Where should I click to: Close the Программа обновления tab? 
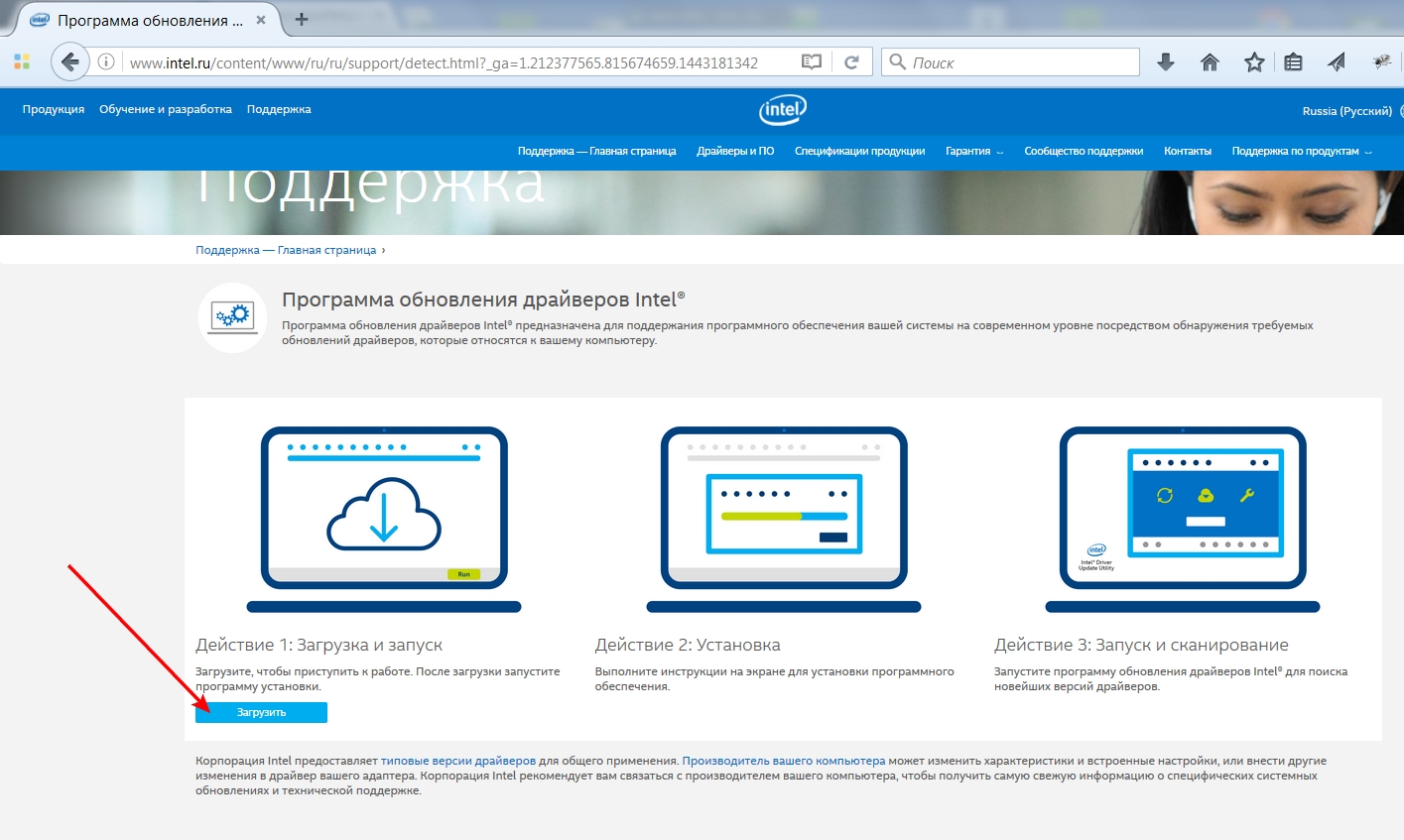click(x=261, y=20)
